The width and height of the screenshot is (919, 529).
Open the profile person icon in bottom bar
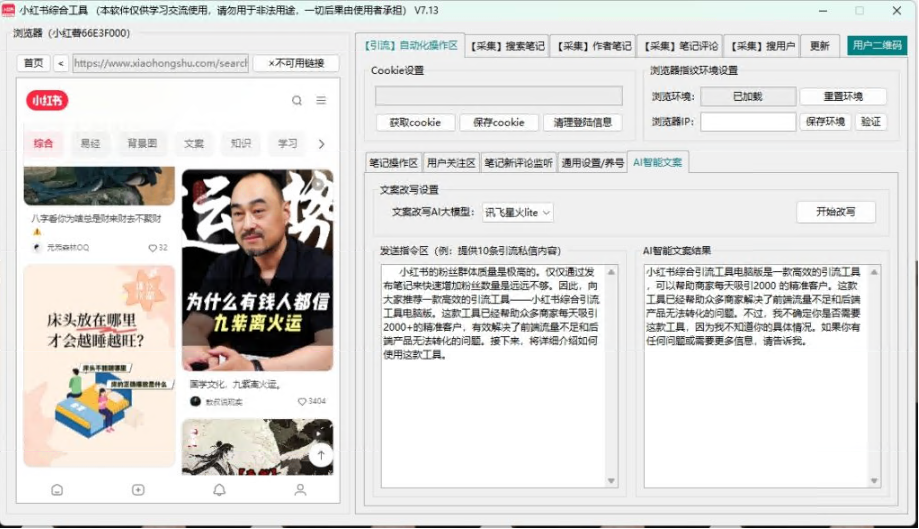[300, 490]
